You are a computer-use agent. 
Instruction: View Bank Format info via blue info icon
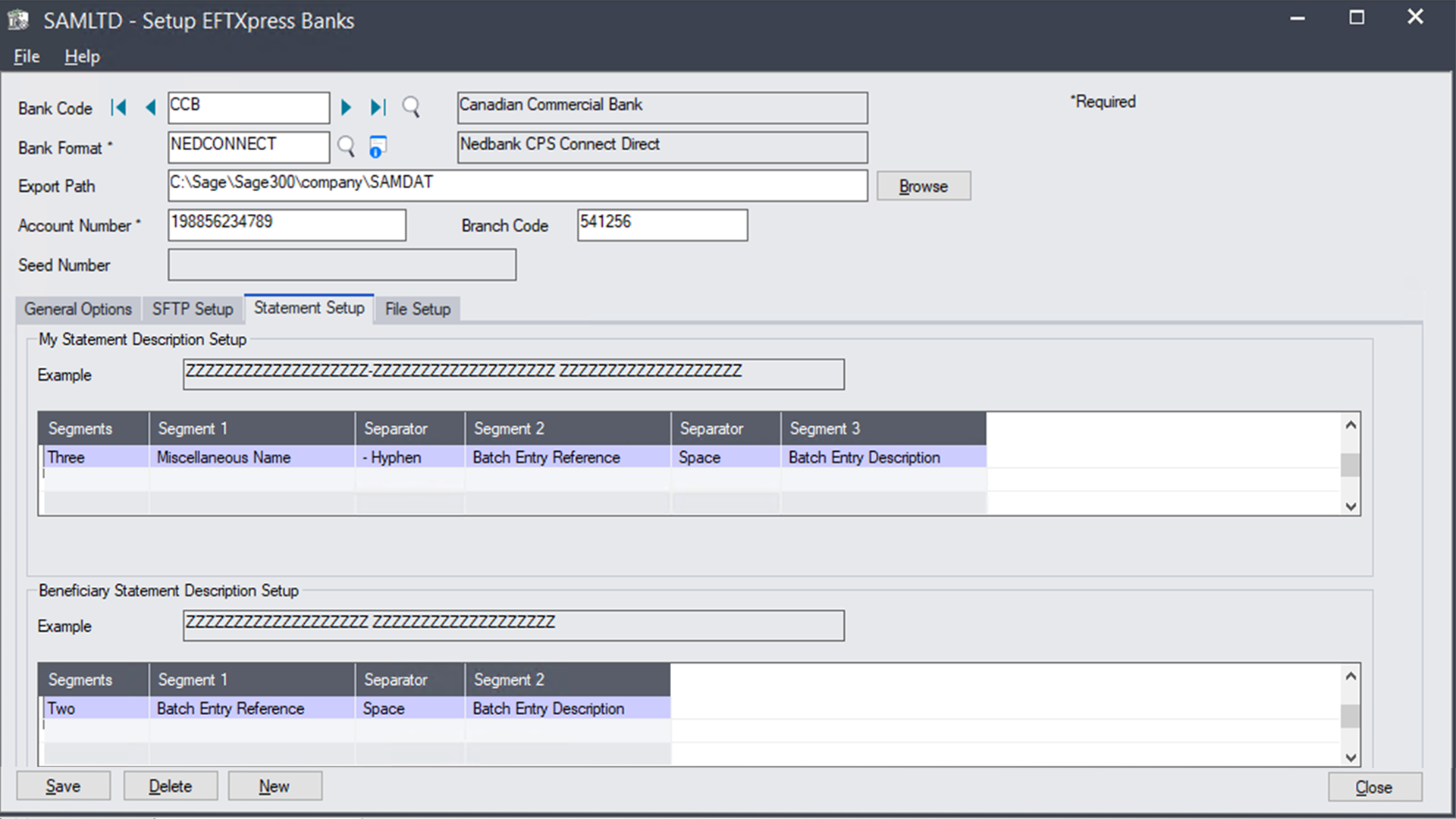377,146
